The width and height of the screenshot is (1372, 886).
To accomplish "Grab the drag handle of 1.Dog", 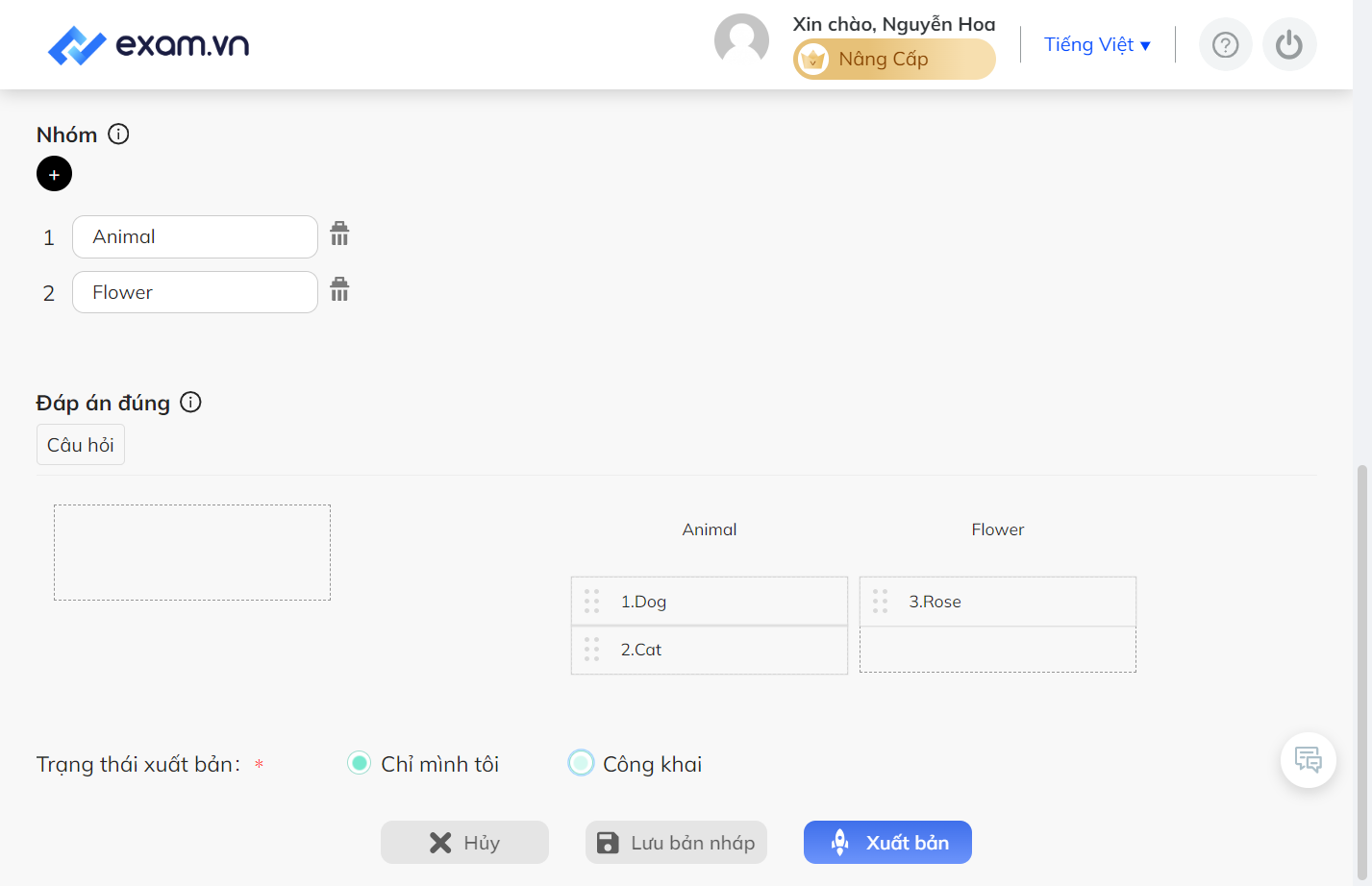I will coord(591,601).
